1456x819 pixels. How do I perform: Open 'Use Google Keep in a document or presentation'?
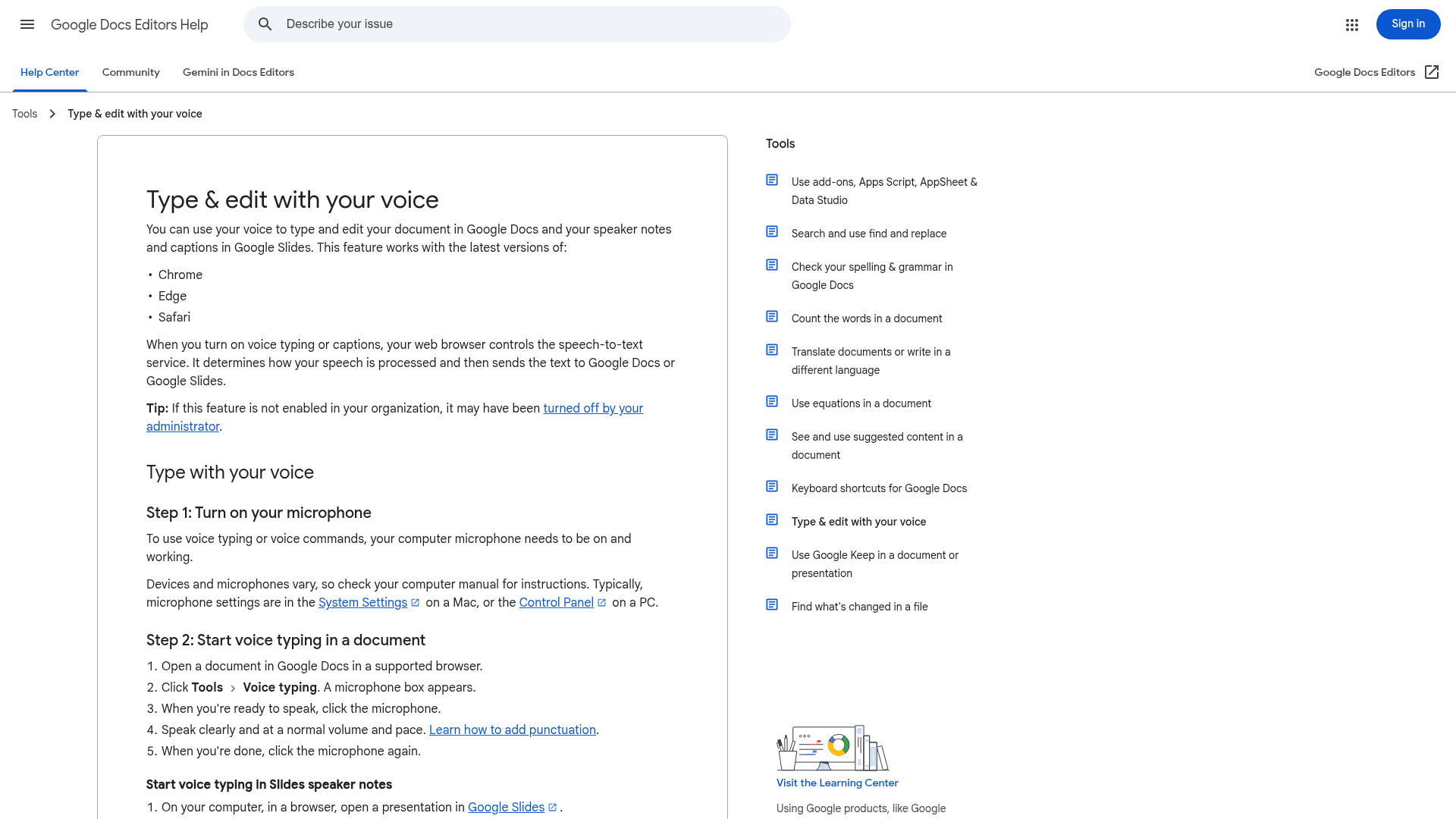click(x=875, y=564)
